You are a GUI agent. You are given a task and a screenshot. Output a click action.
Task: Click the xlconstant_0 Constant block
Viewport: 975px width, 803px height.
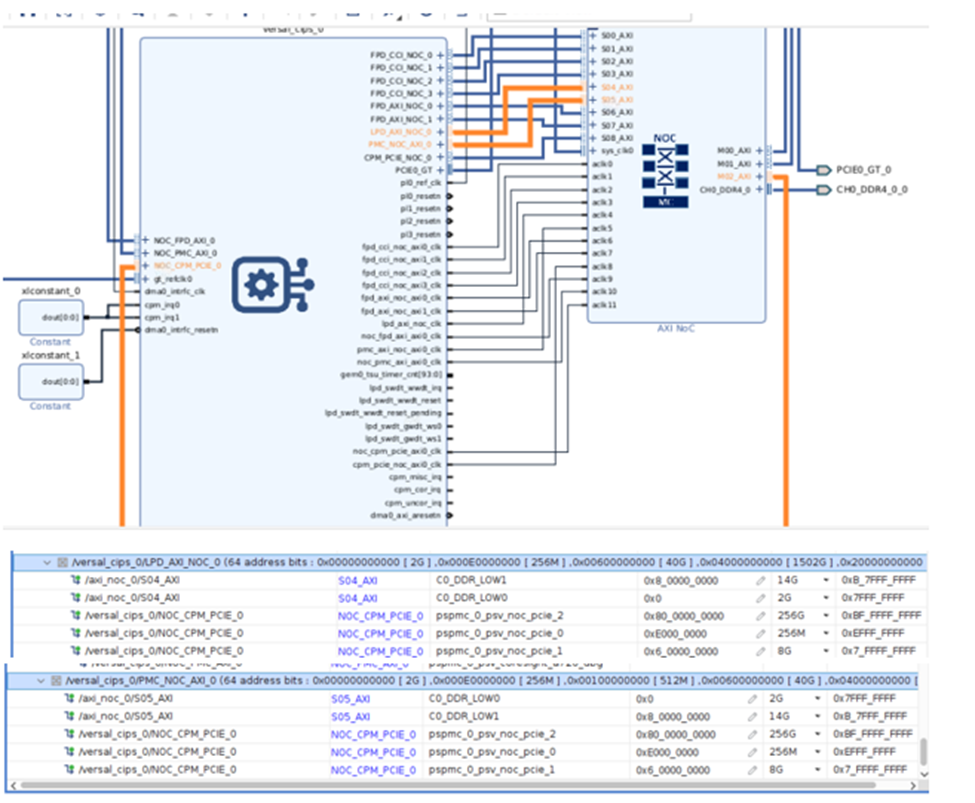pyautogui.click(x=50, y=317)
